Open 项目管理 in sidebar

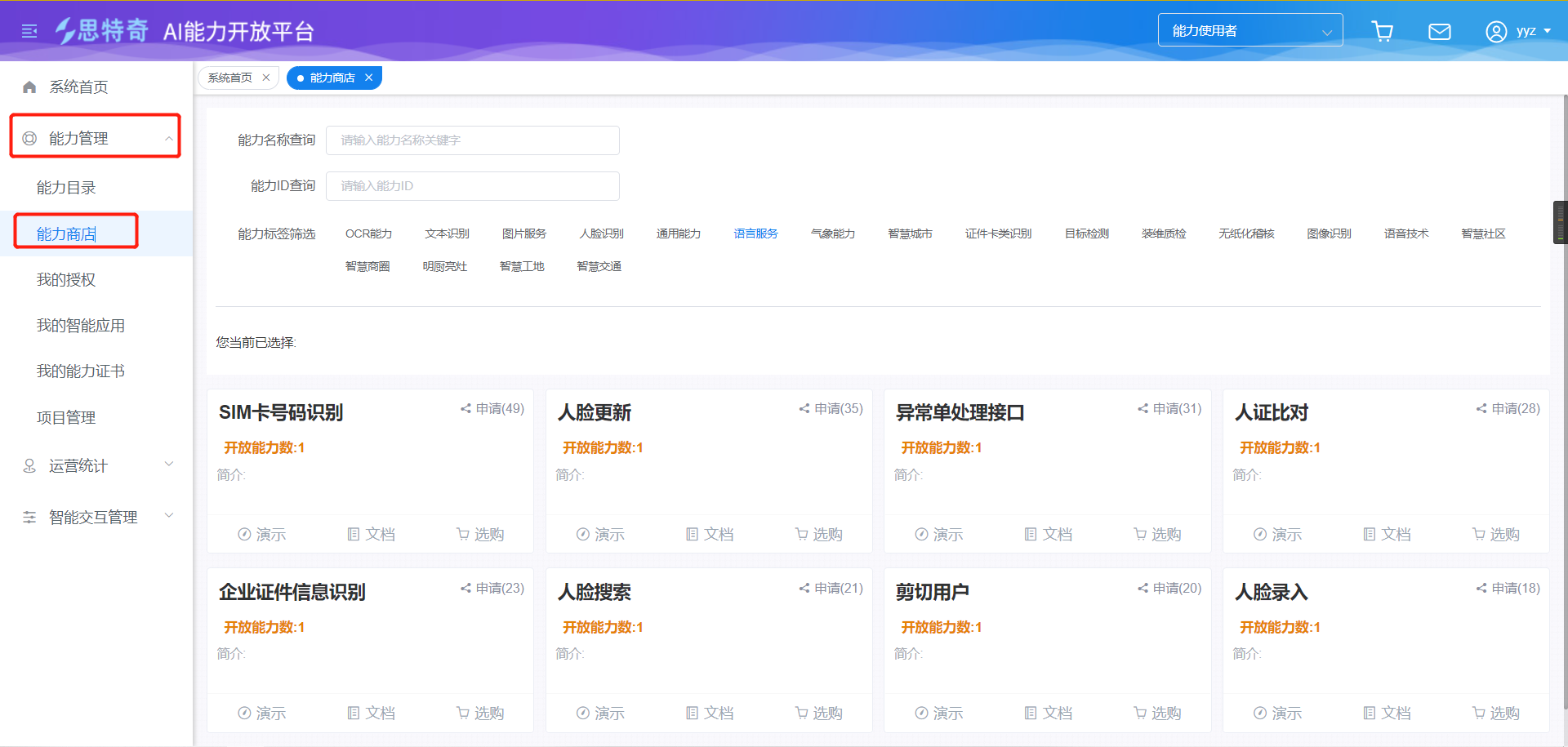point(66,418)
